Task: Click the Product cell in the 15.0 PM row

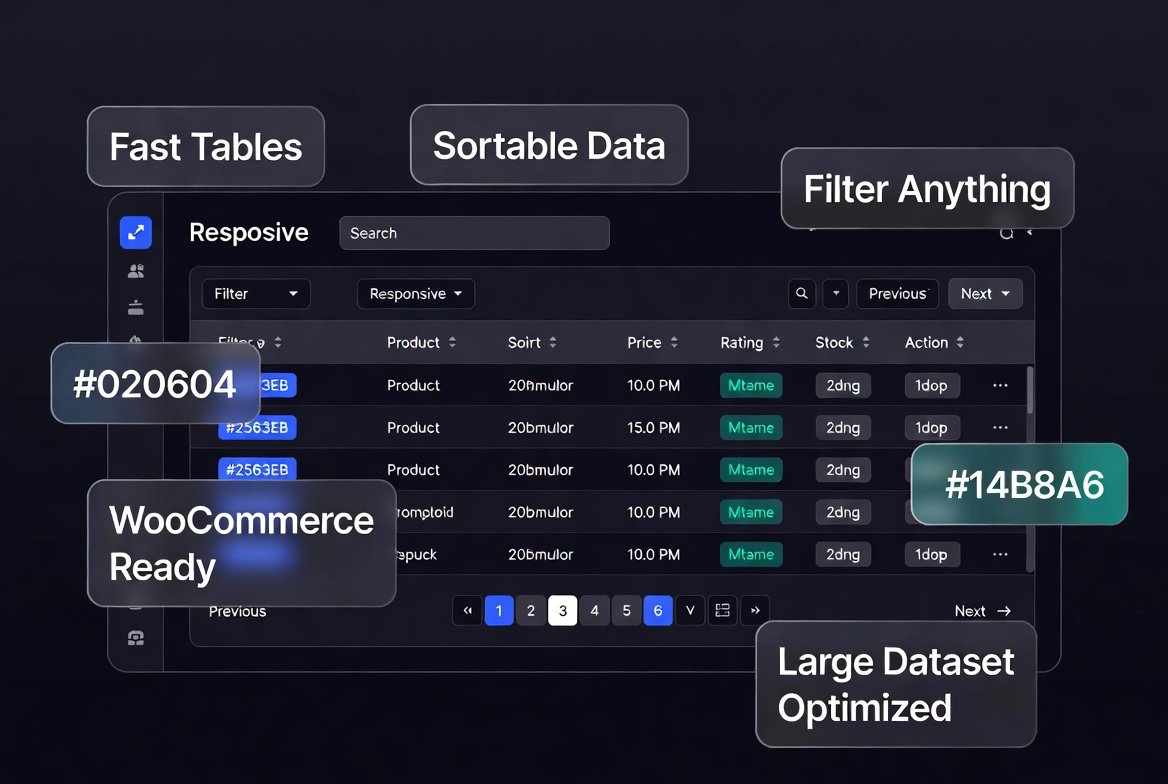Action: point(413,428)
